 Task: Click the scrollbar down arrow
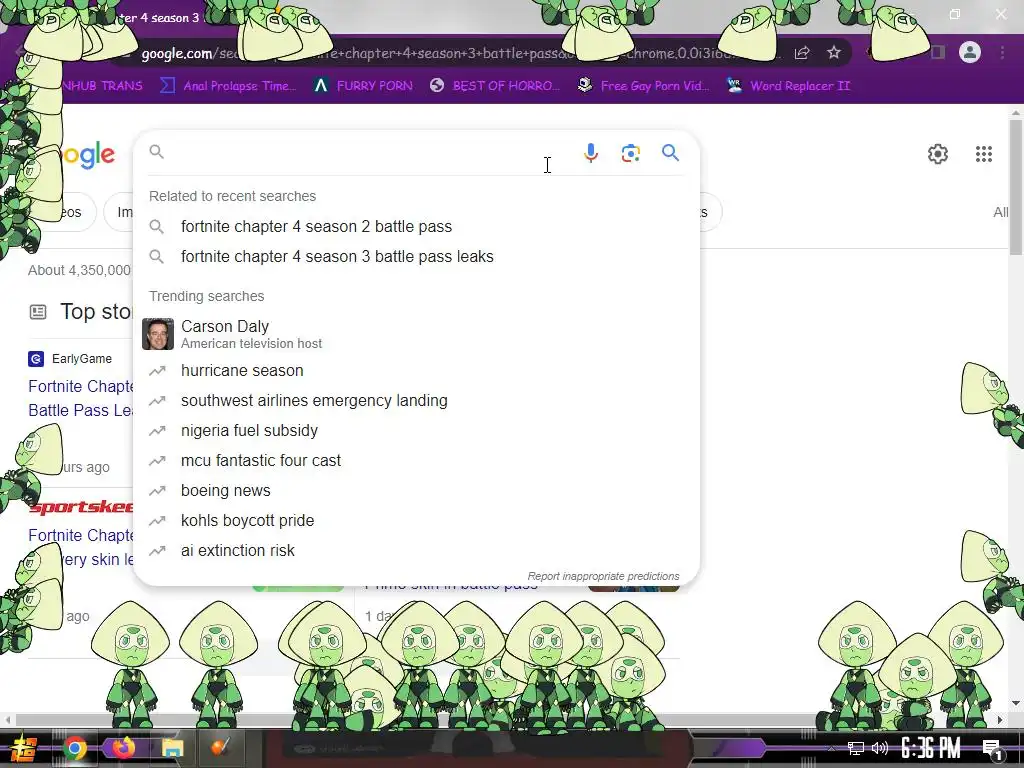1016,703
